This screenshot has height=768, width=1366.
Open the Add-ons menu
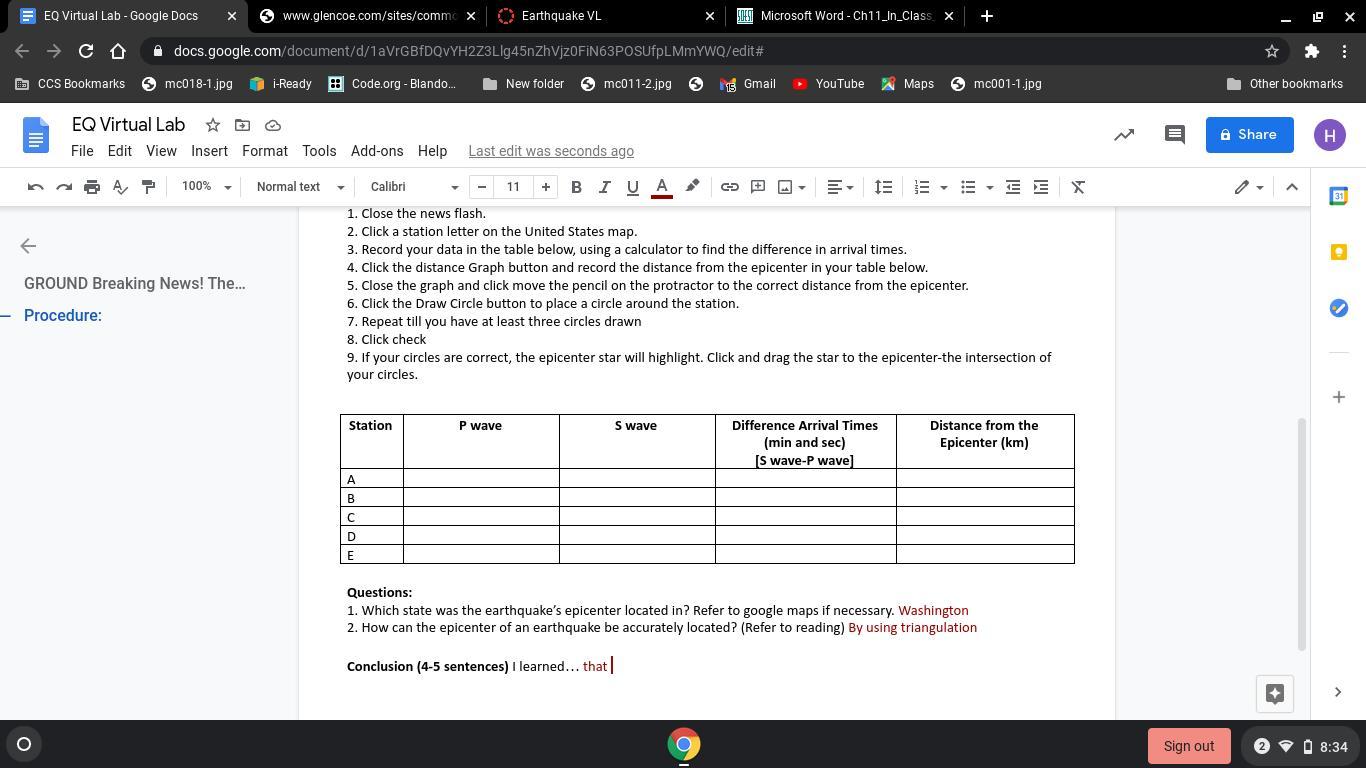click(377, 151)
